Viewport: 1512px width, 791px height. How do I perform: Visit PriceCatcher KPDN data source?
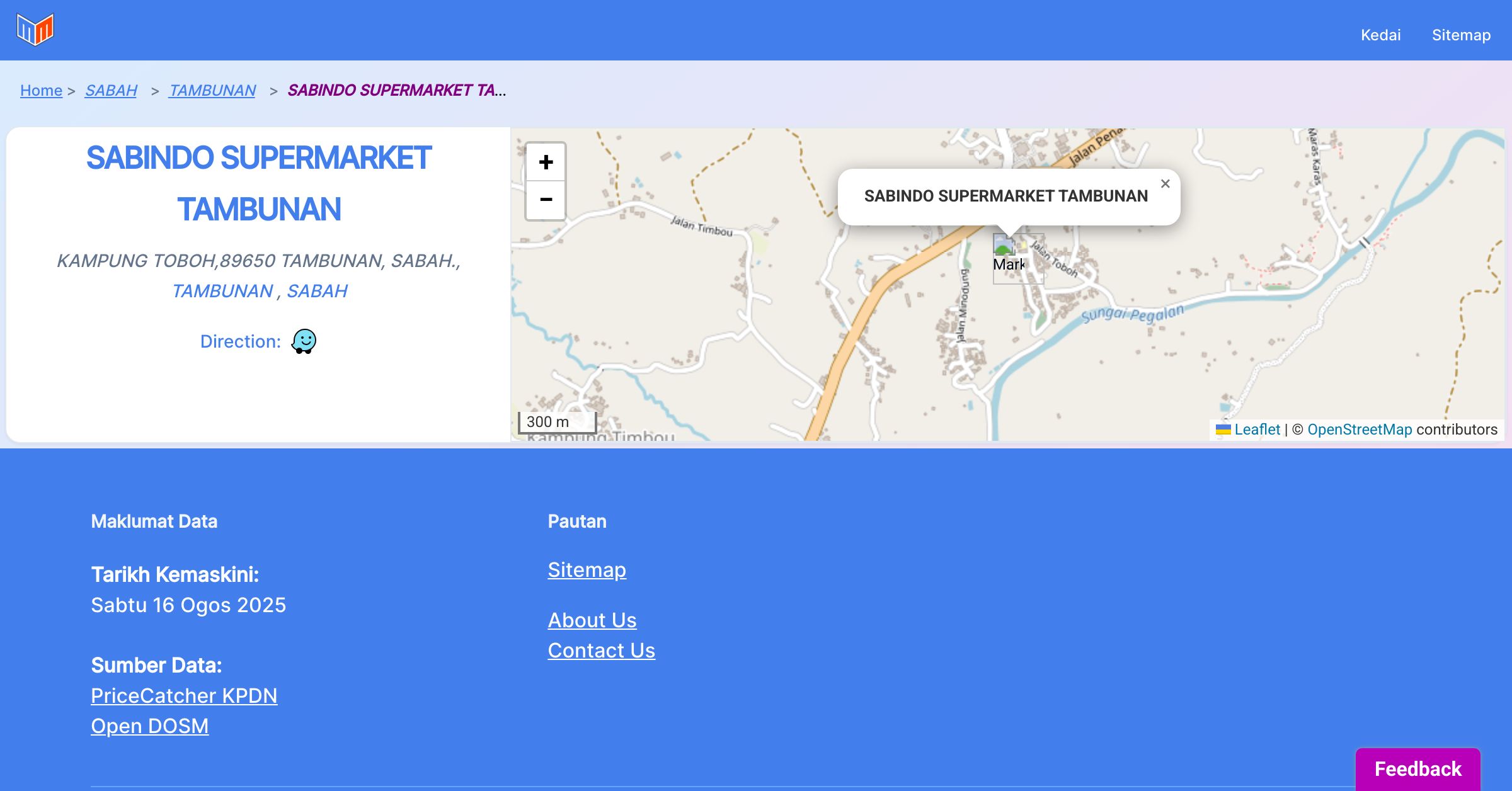click(x=184, y=696)
